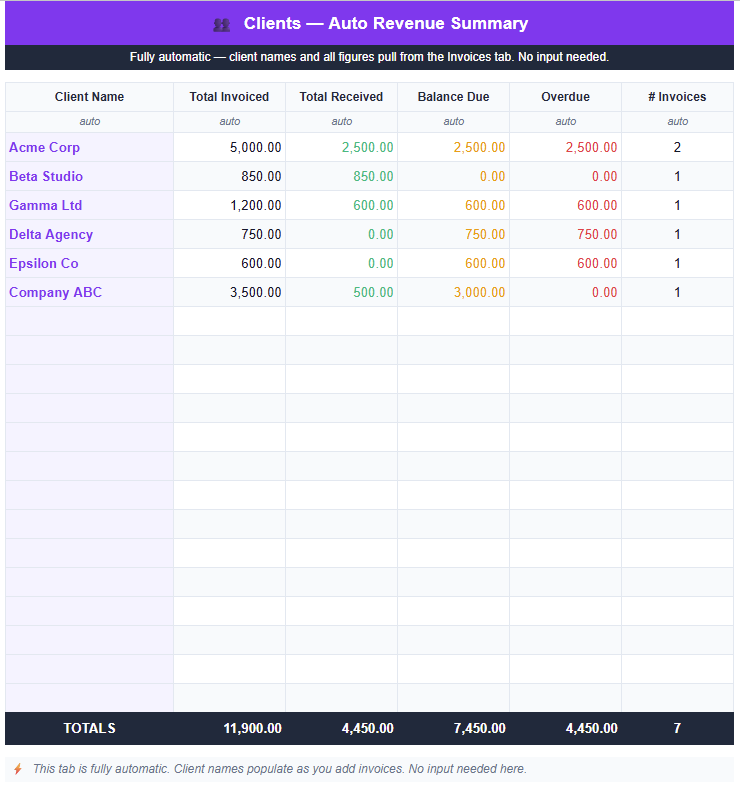The image size is (740, 792).
Task: Select Epsilon Co overdue red 600.00
Action: pyautogui.click(x=598, y=263)
